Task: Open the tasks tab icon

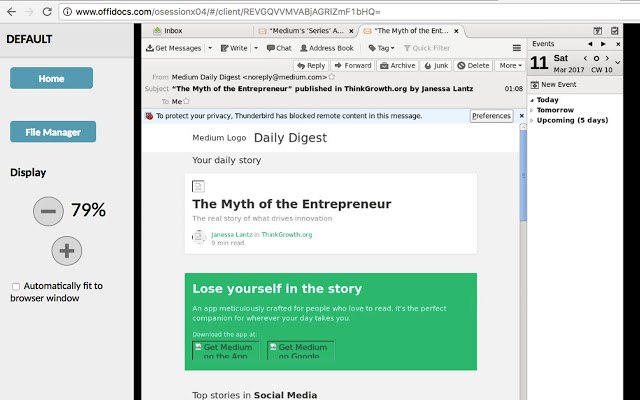Action: pyautogui.click(x=615, y=31)
